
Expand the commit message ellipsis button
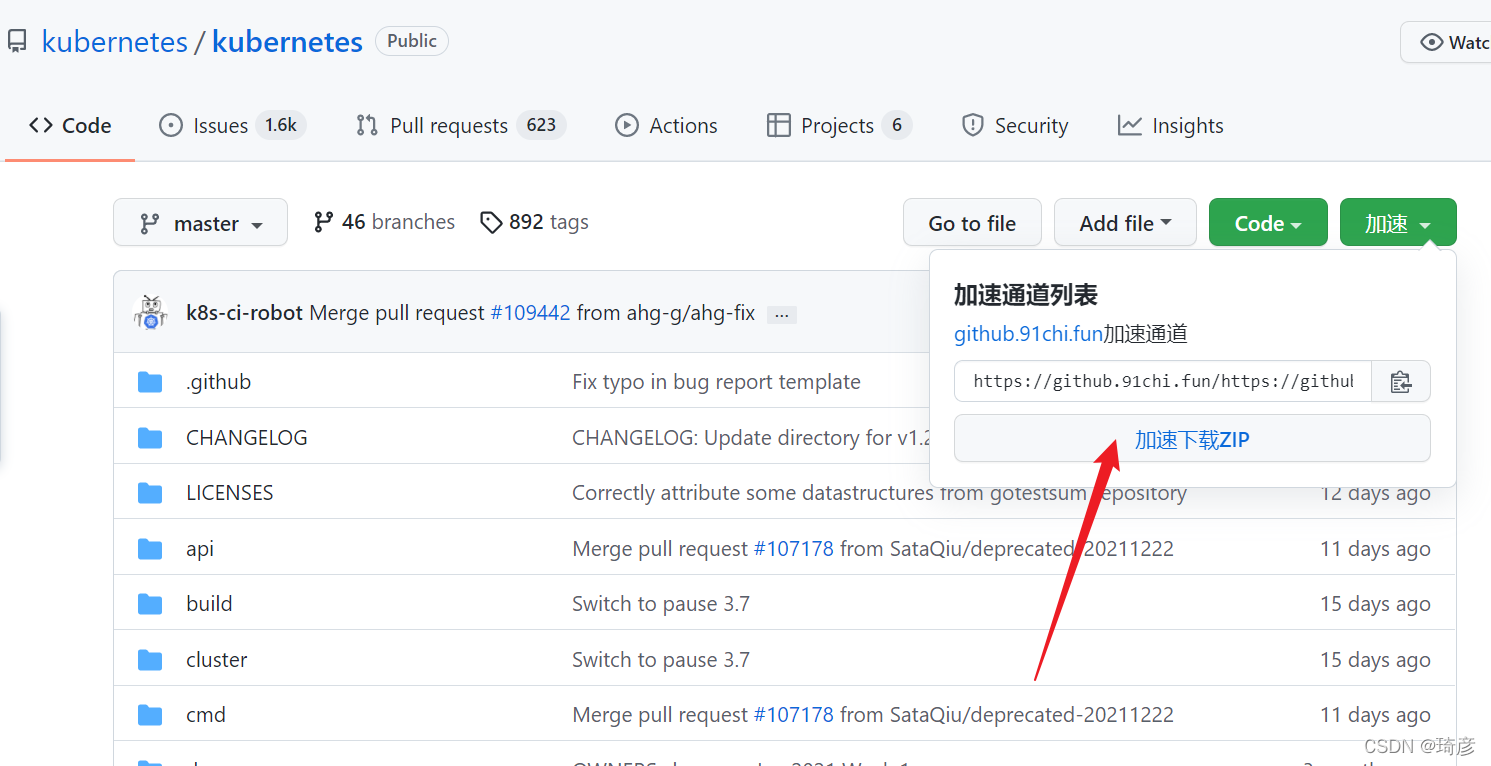(782, 314)
